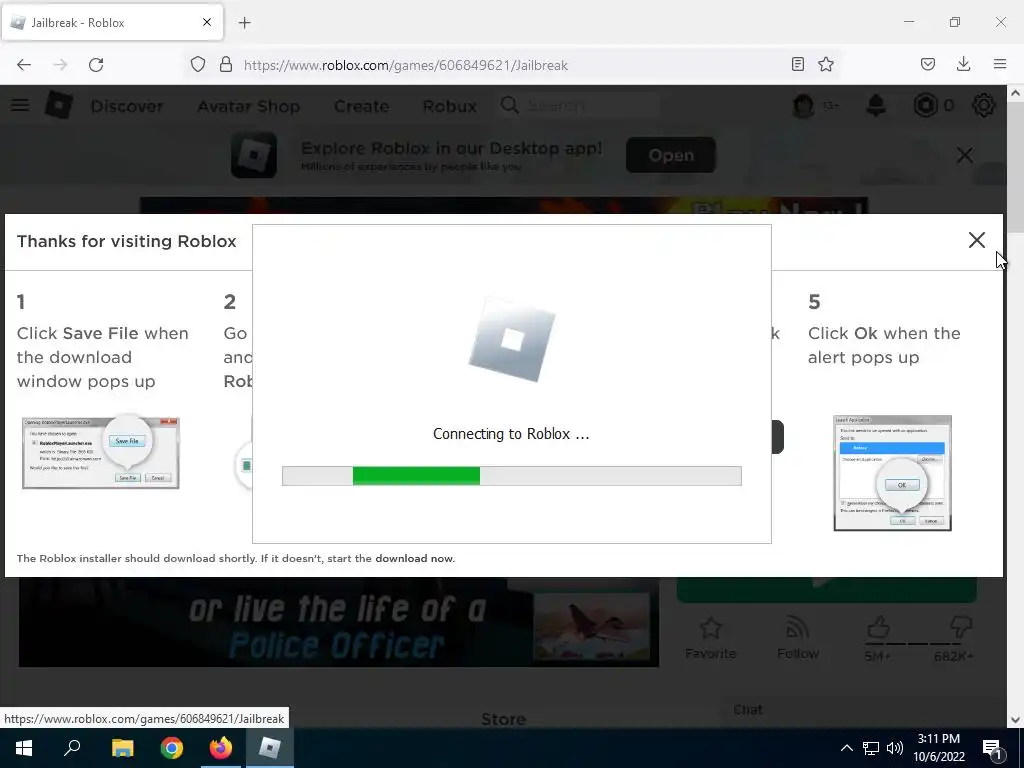Image resolution: width=1024 pixels, height=768 pixels.
Task: Launch Chrome from the taskbar
Action: (172, 748)
